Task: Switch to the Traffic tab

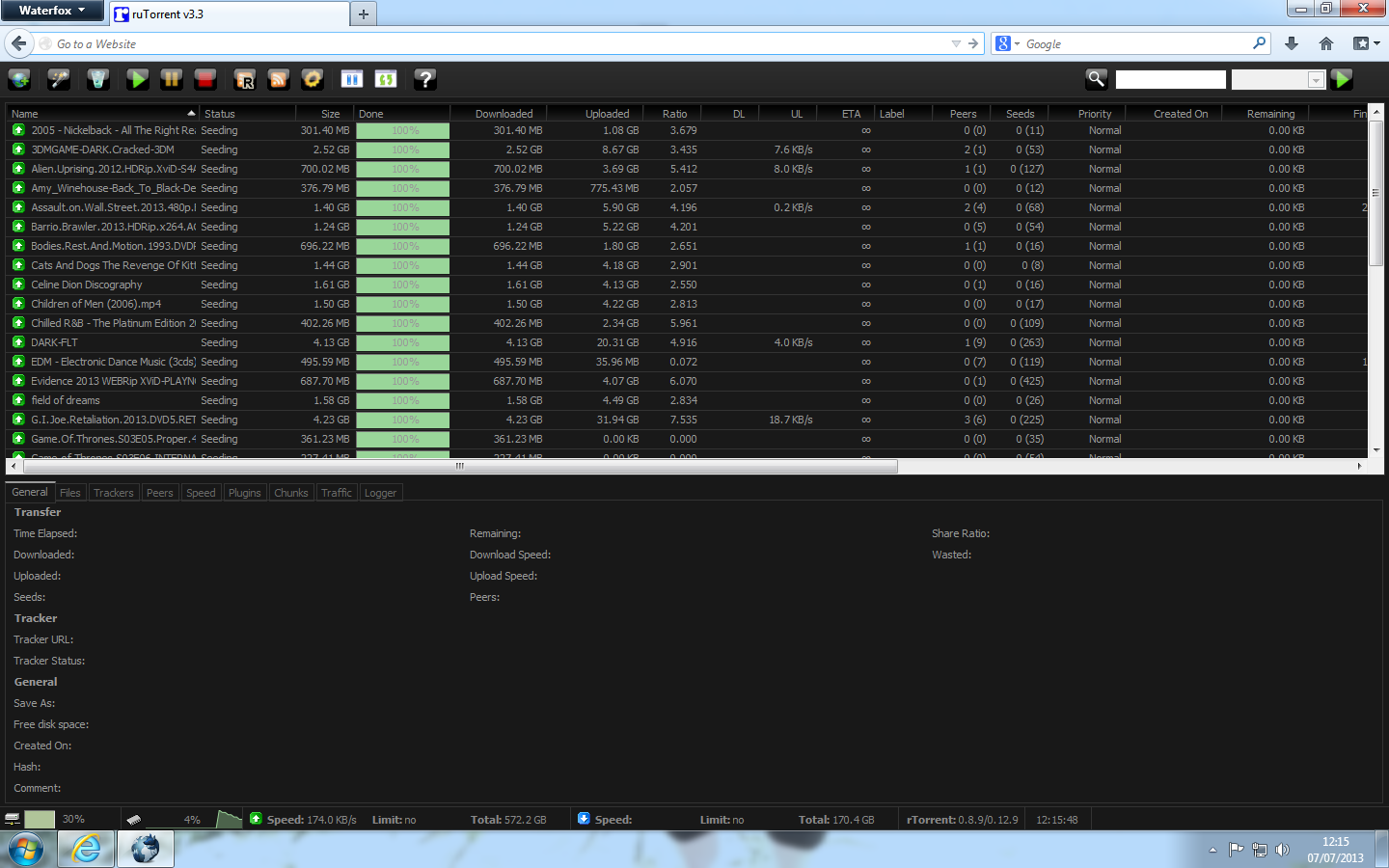Action: click(x=337, y=493)
